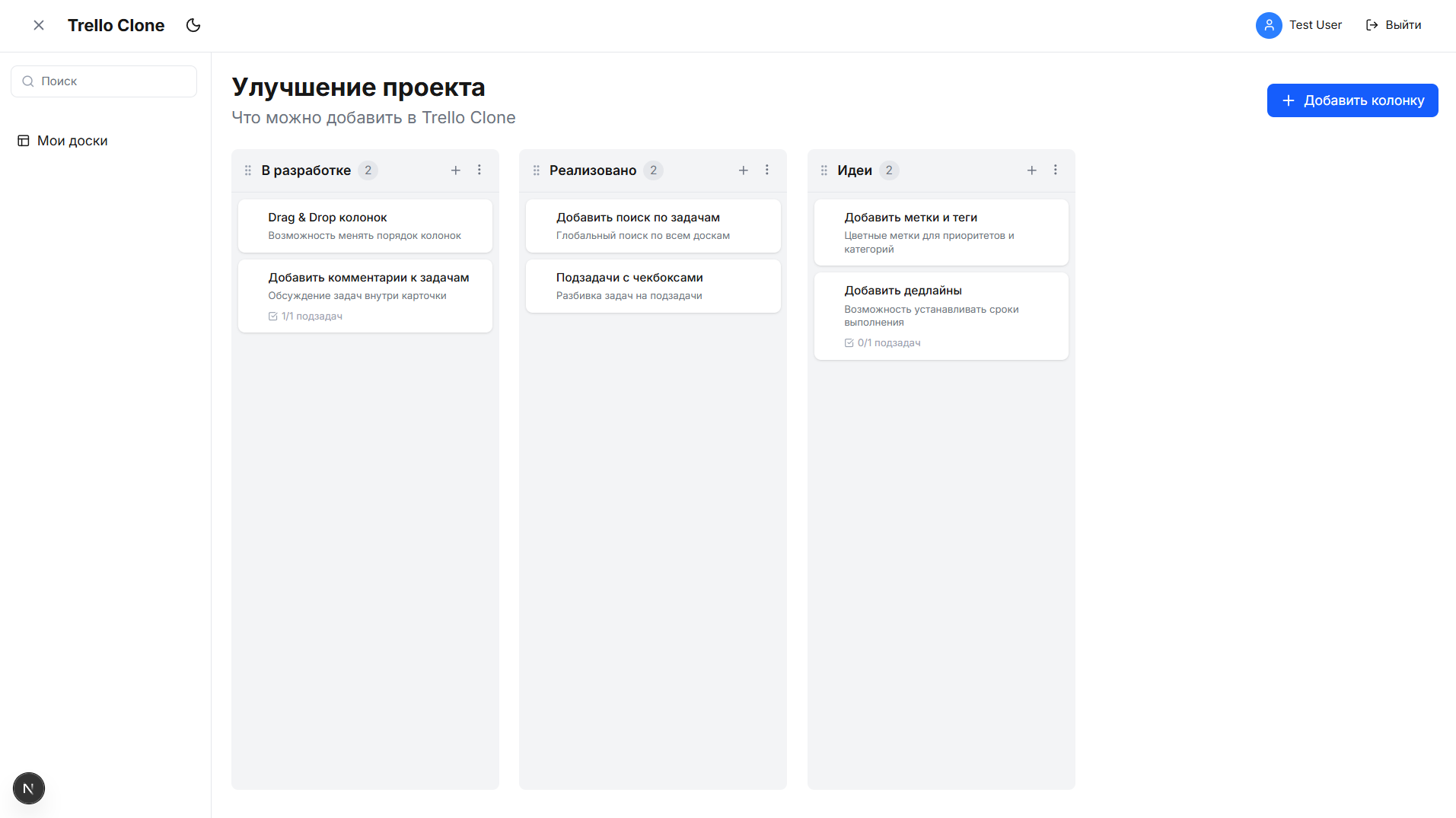
Task: Close the sidebar with the X icon
Action: coord(39,24)
